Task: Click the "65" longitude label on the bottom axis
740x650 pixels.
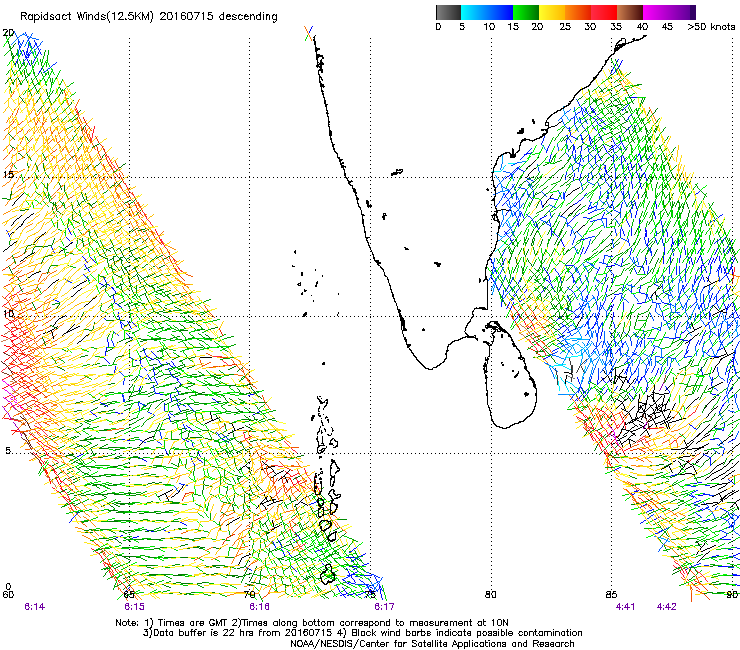Action: (129, 595)
